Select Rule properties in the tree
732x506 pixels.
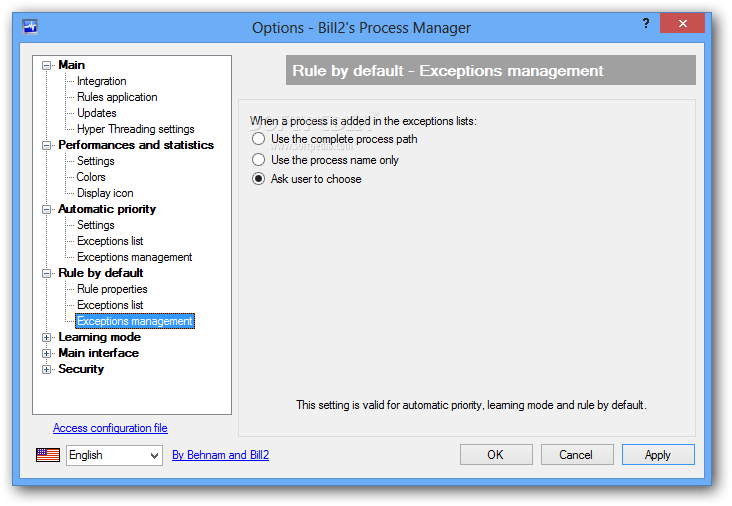click(x=112, y=289)
